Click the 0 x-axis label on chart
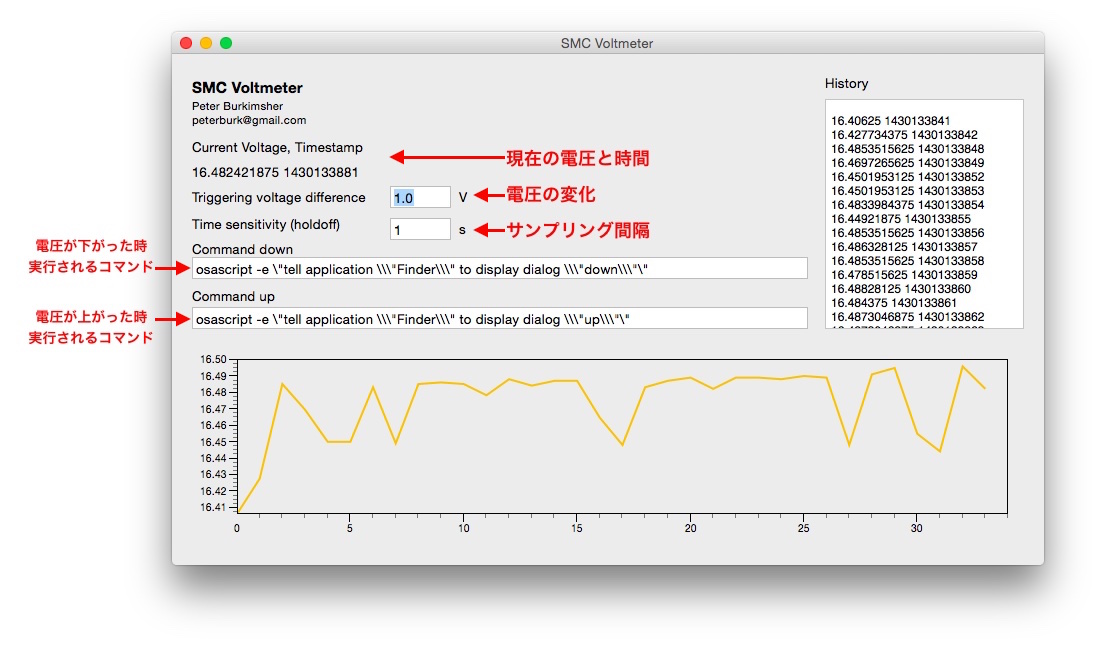The width and height of the screenshot is (1100, 645). click(x=237, y=528)
